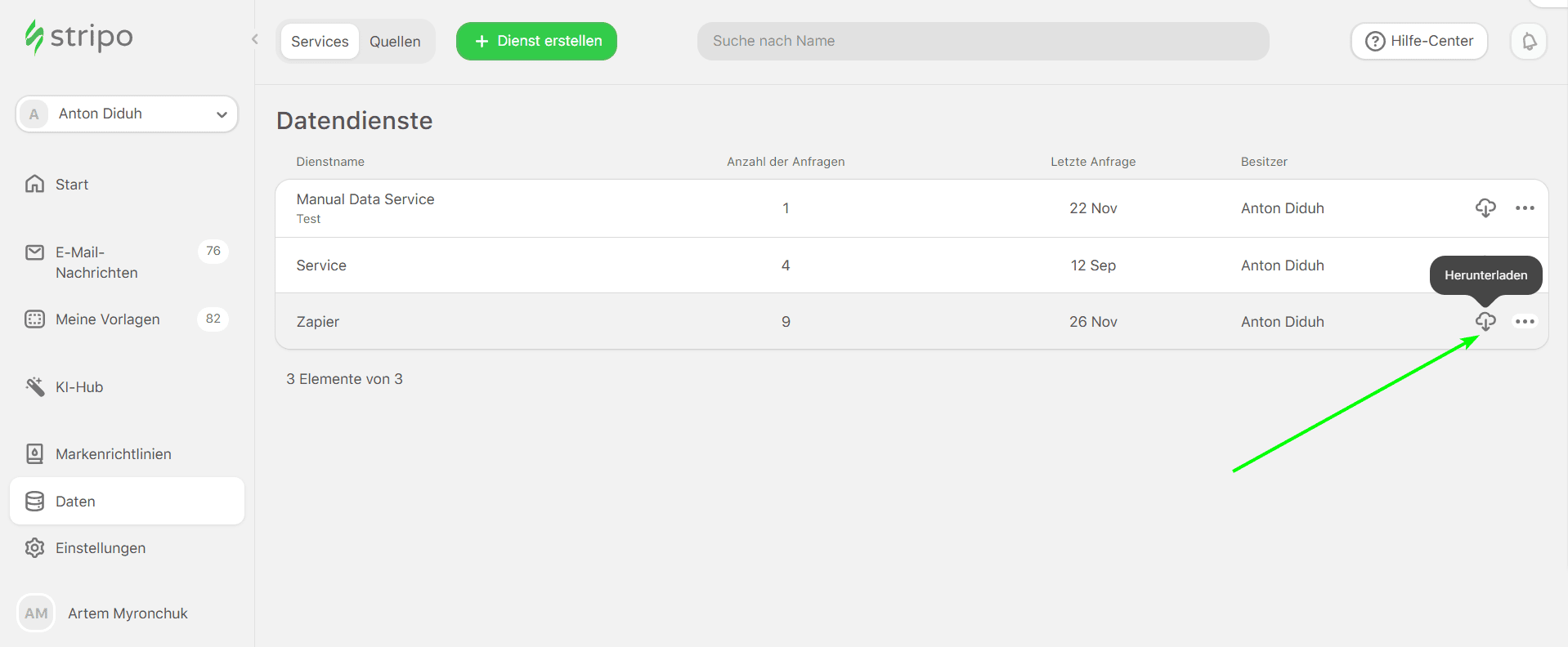Download the Zapier data service
Screen dimensions: 1568x647
coord(1485,321)
